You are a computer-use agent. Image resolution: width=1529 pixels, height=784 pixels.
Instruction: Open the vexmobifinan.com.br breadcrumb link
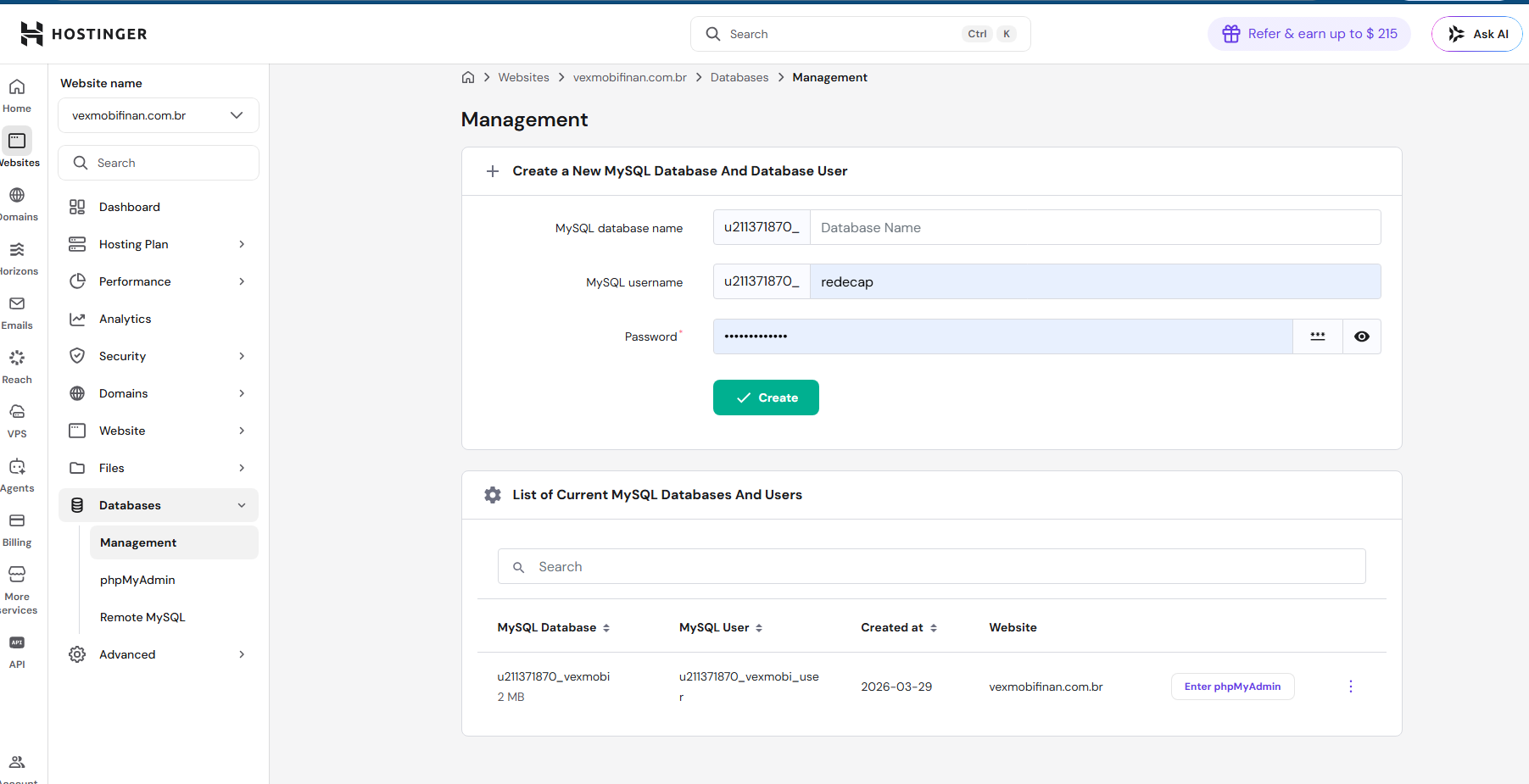click(630, 77)
